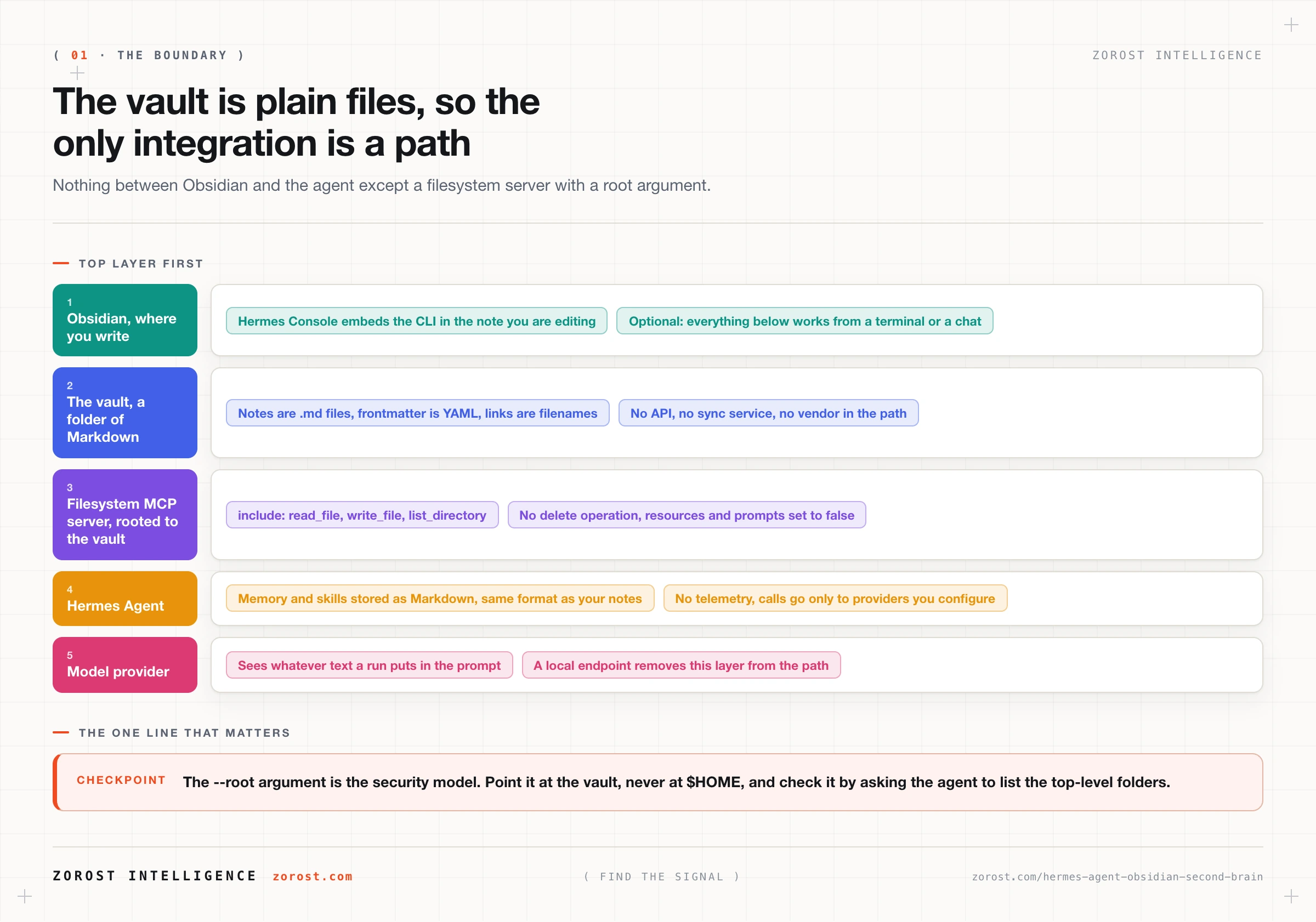Open the zorost.com link in footer

313,876
